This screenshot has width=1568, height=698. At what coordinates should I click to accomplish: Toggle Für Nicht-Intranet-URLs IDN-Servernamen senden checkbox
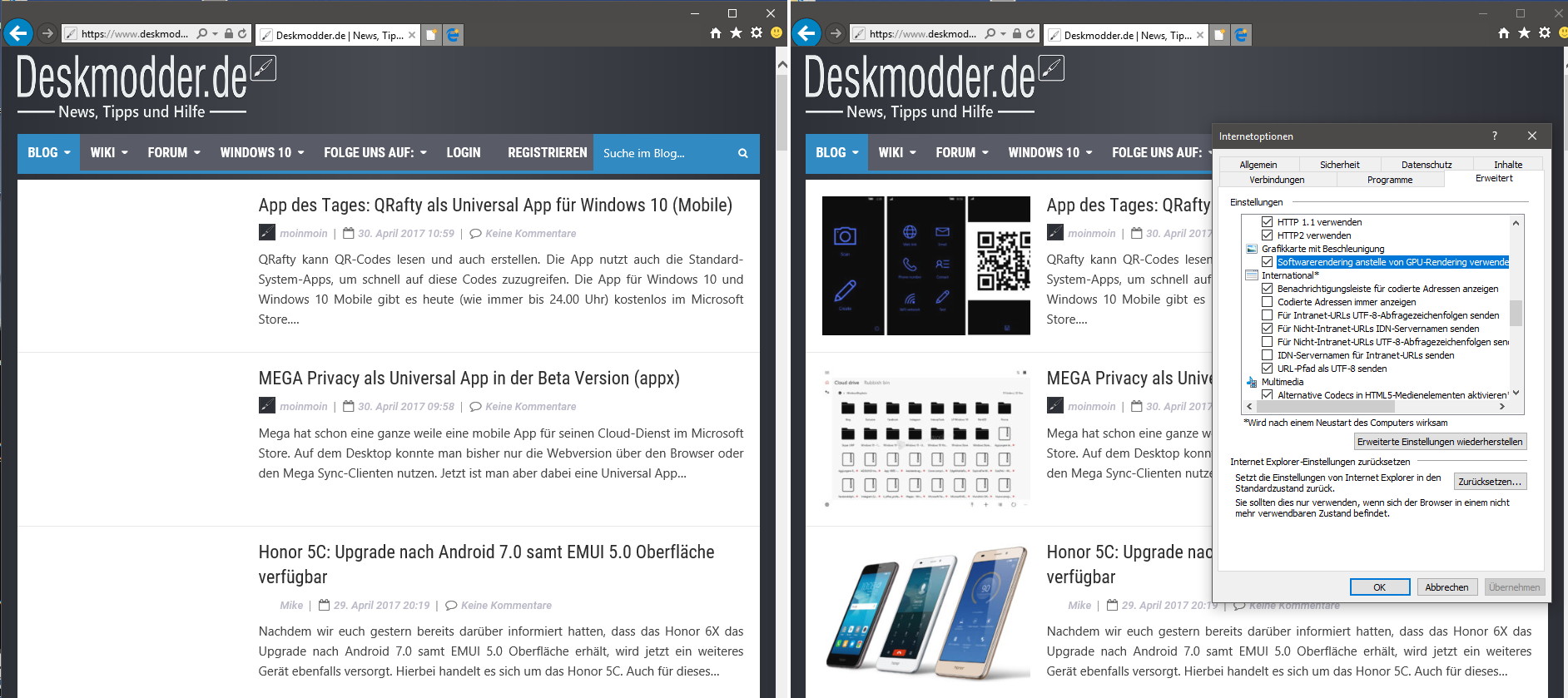point(1267,329)
